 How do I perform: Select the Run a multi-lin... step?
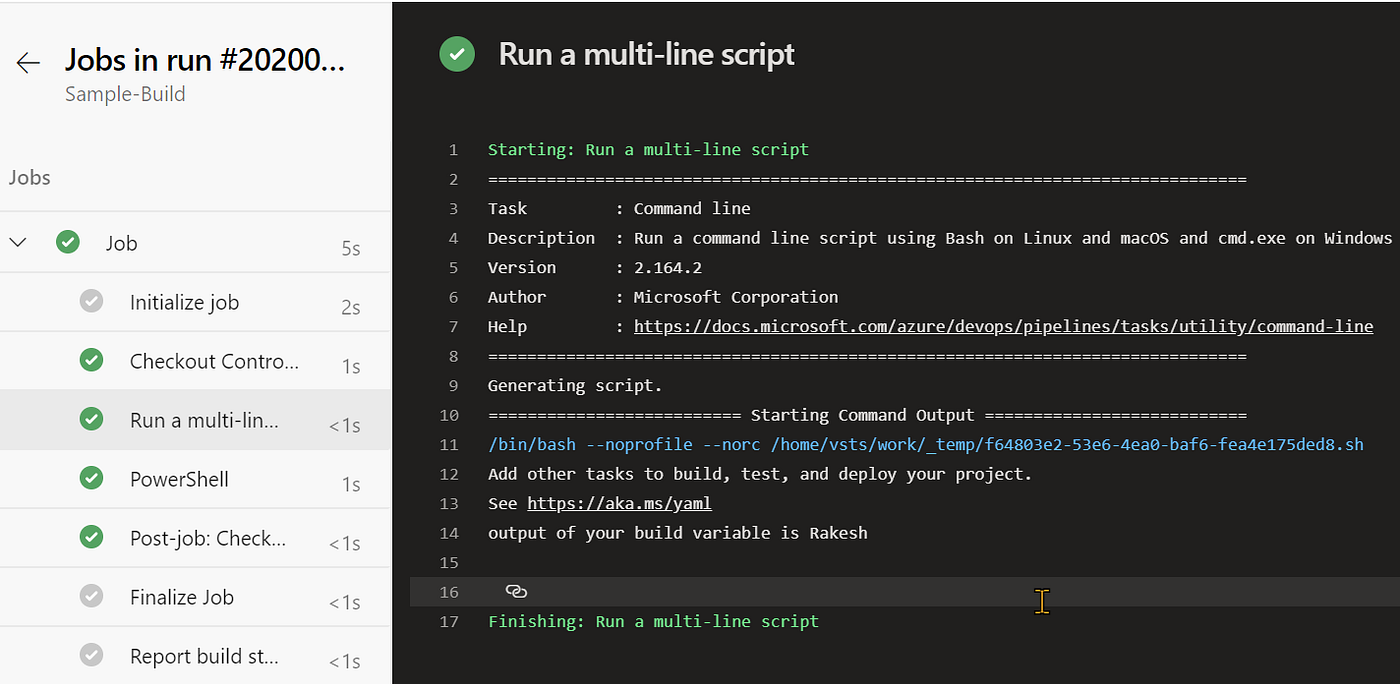coord(195,420)
